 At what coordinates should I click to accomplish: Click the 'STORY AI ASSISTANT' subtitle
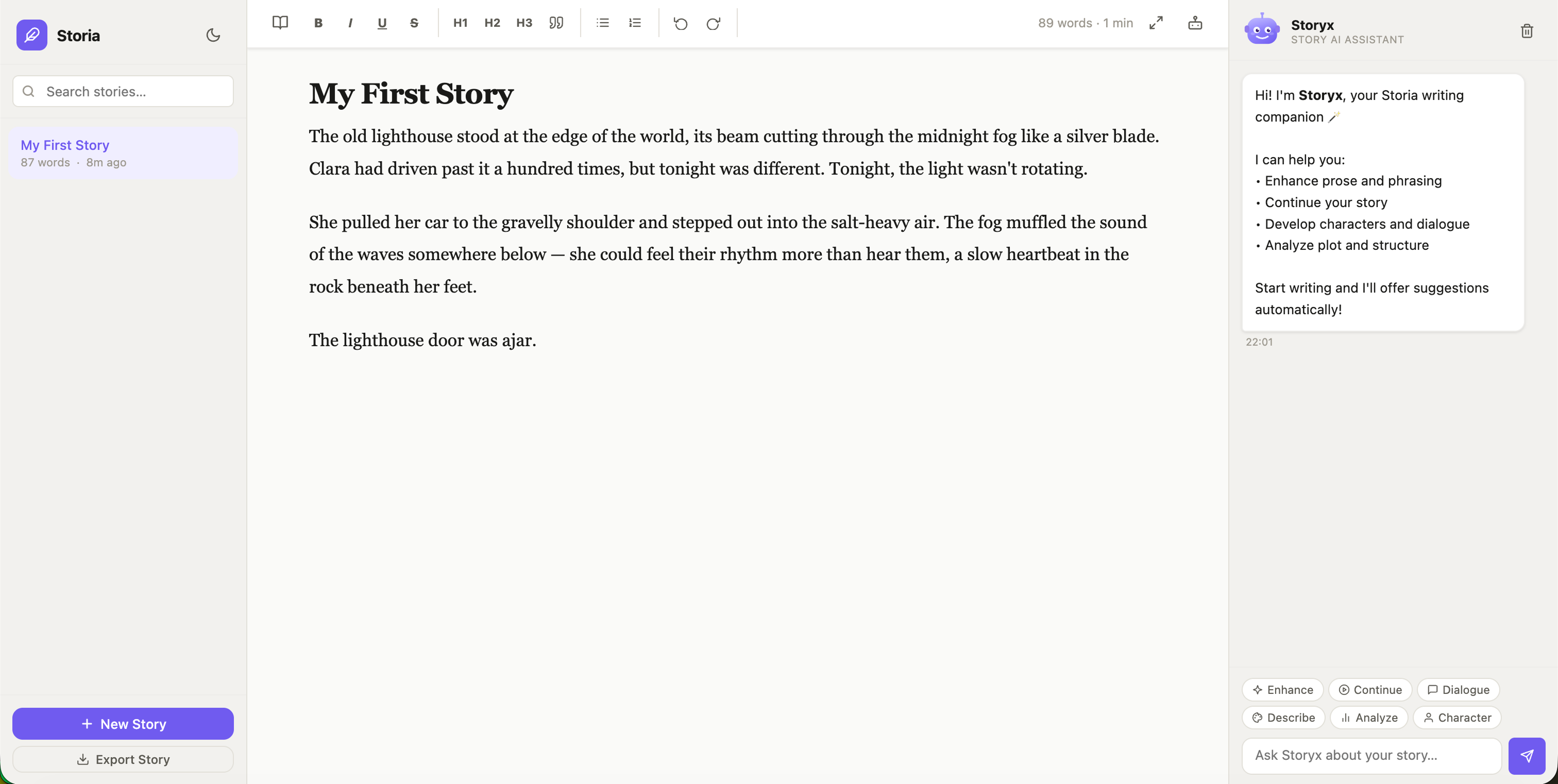[x=1347, y=40]
